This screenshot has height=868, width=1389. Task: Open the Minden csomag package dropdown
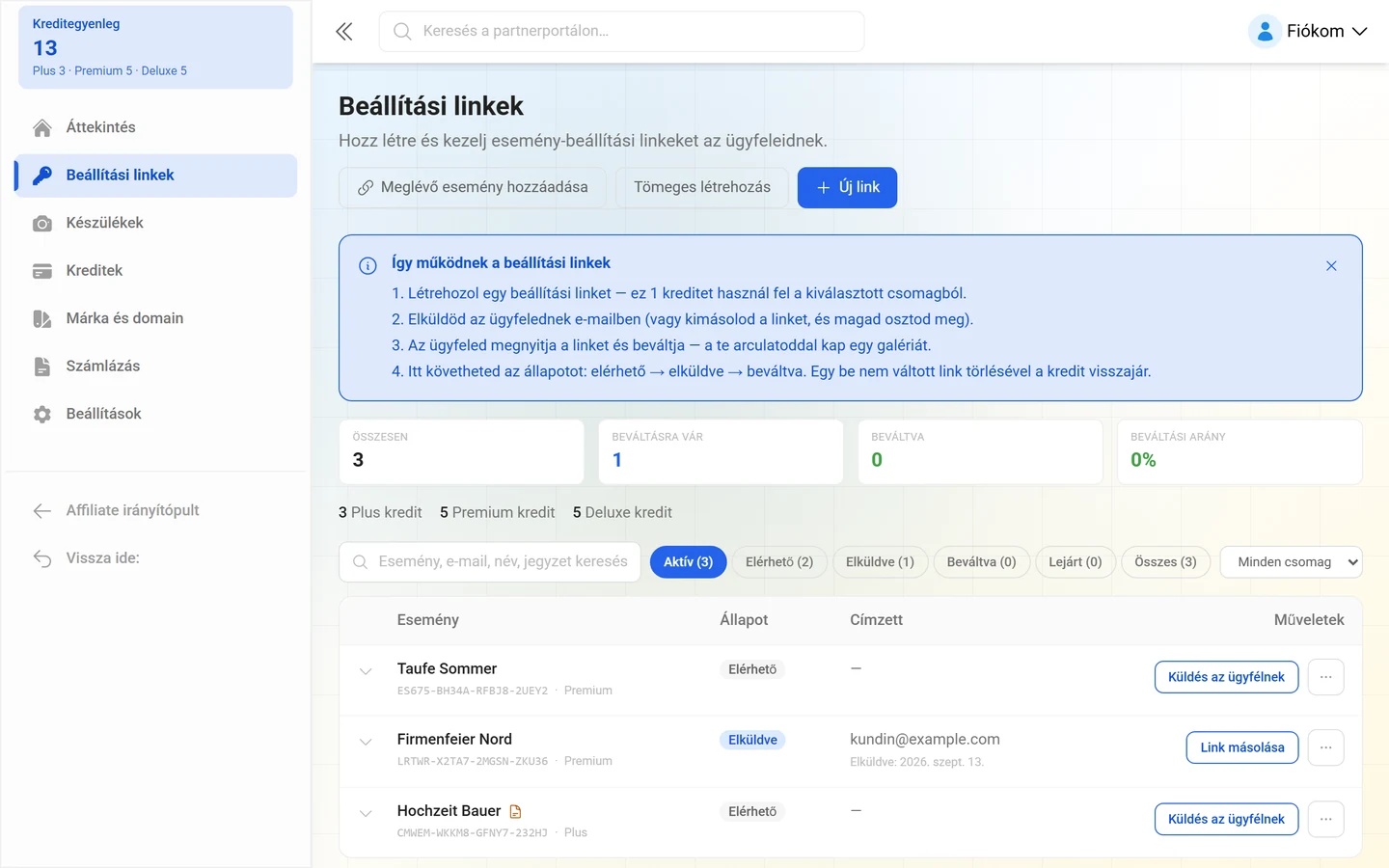coord(1291,562)
